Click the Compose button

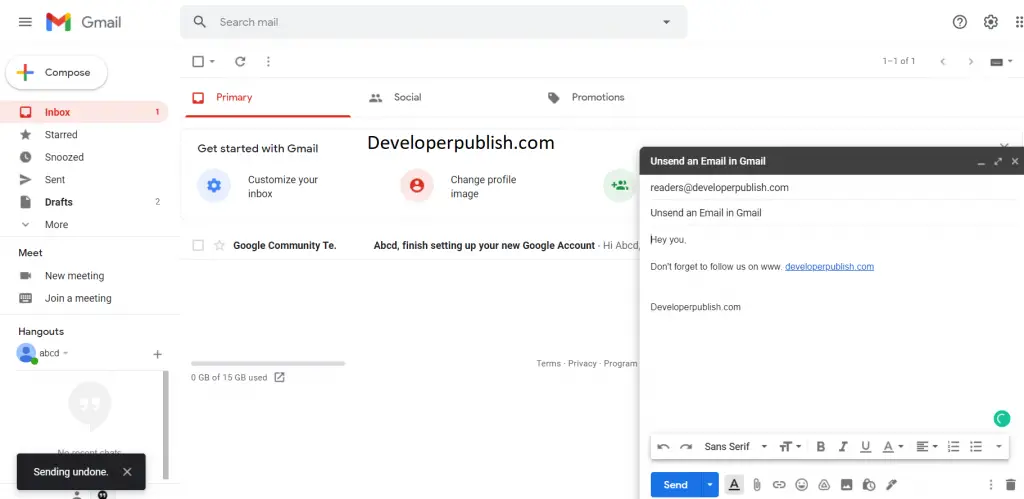[56, 72]
